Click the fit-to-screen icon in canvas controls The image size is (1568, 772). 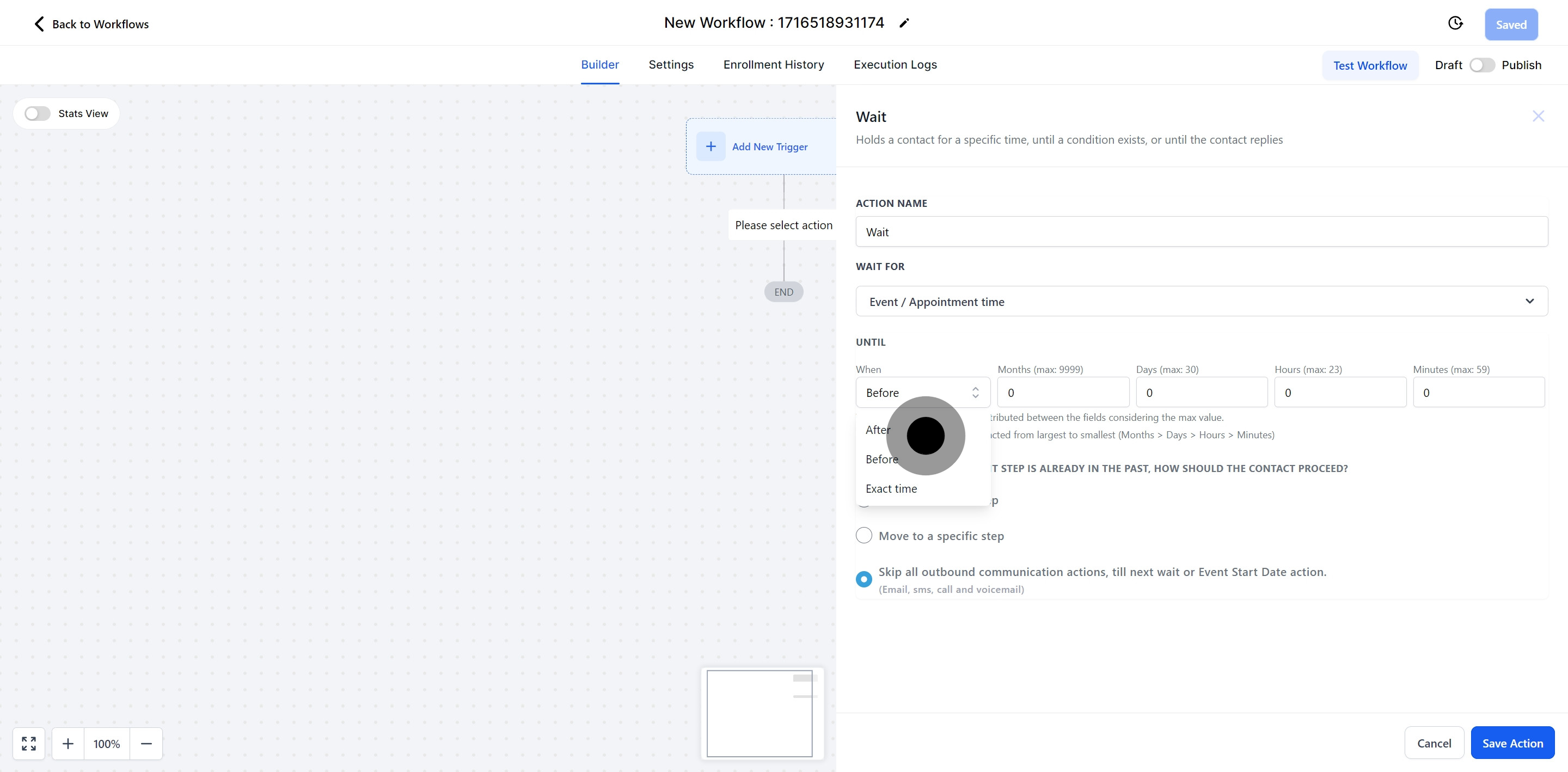coord(28,743)
